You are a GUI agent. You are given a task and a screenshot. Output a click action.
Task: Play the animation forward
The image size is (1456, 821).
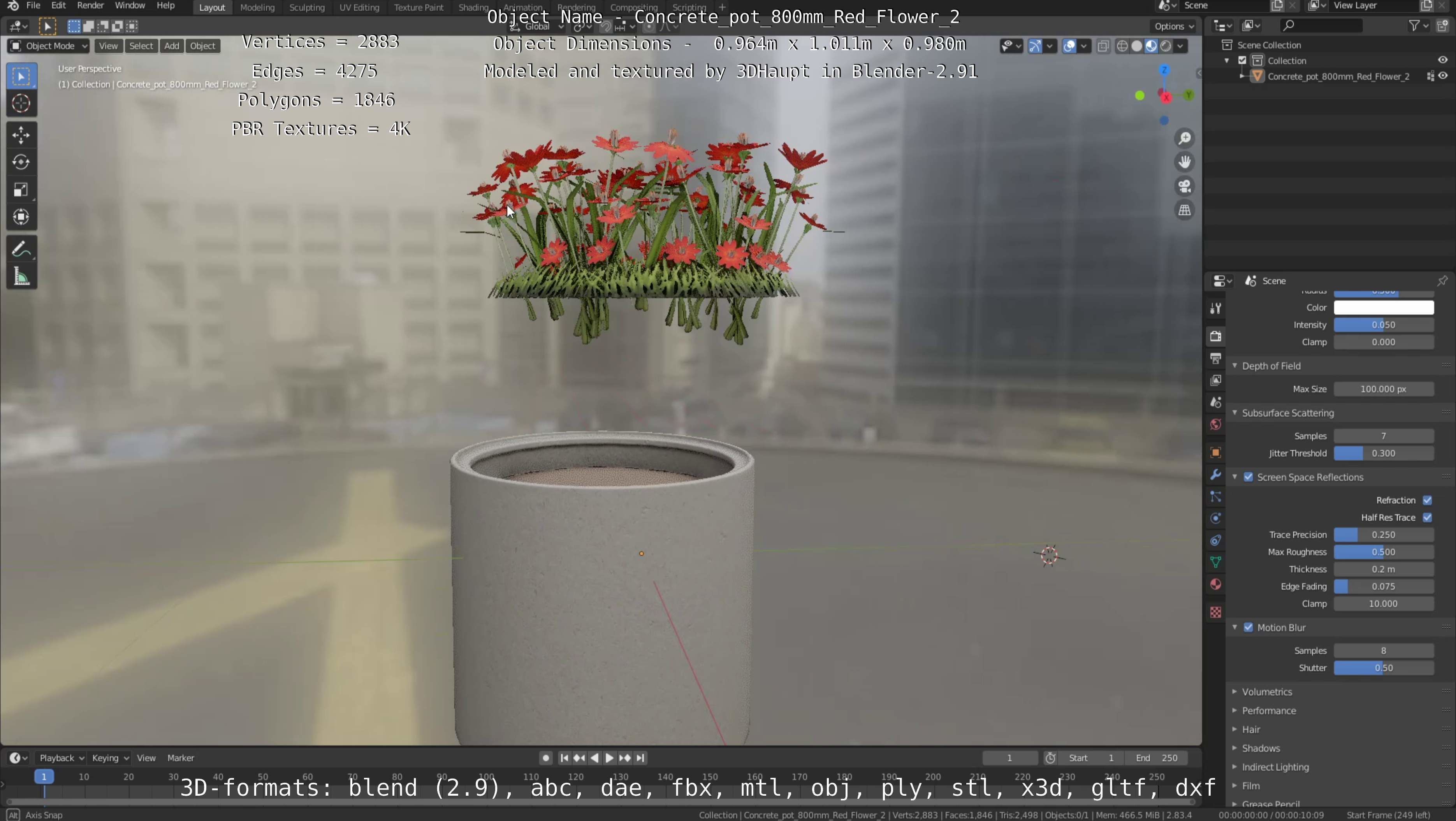pyautogui.click(x=609, y=758)
